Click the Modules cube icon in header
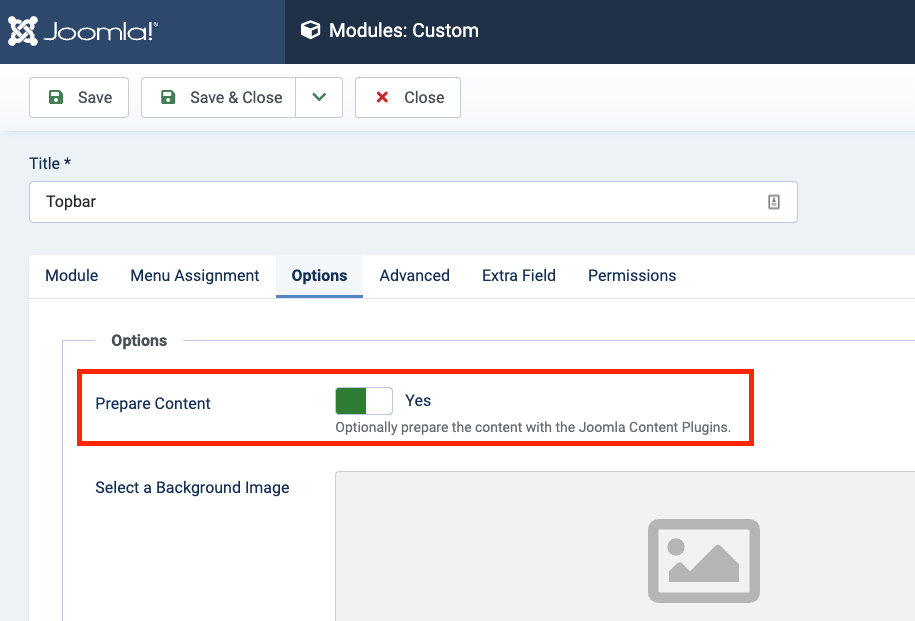 pyautogui.click(x=310, y=30)
